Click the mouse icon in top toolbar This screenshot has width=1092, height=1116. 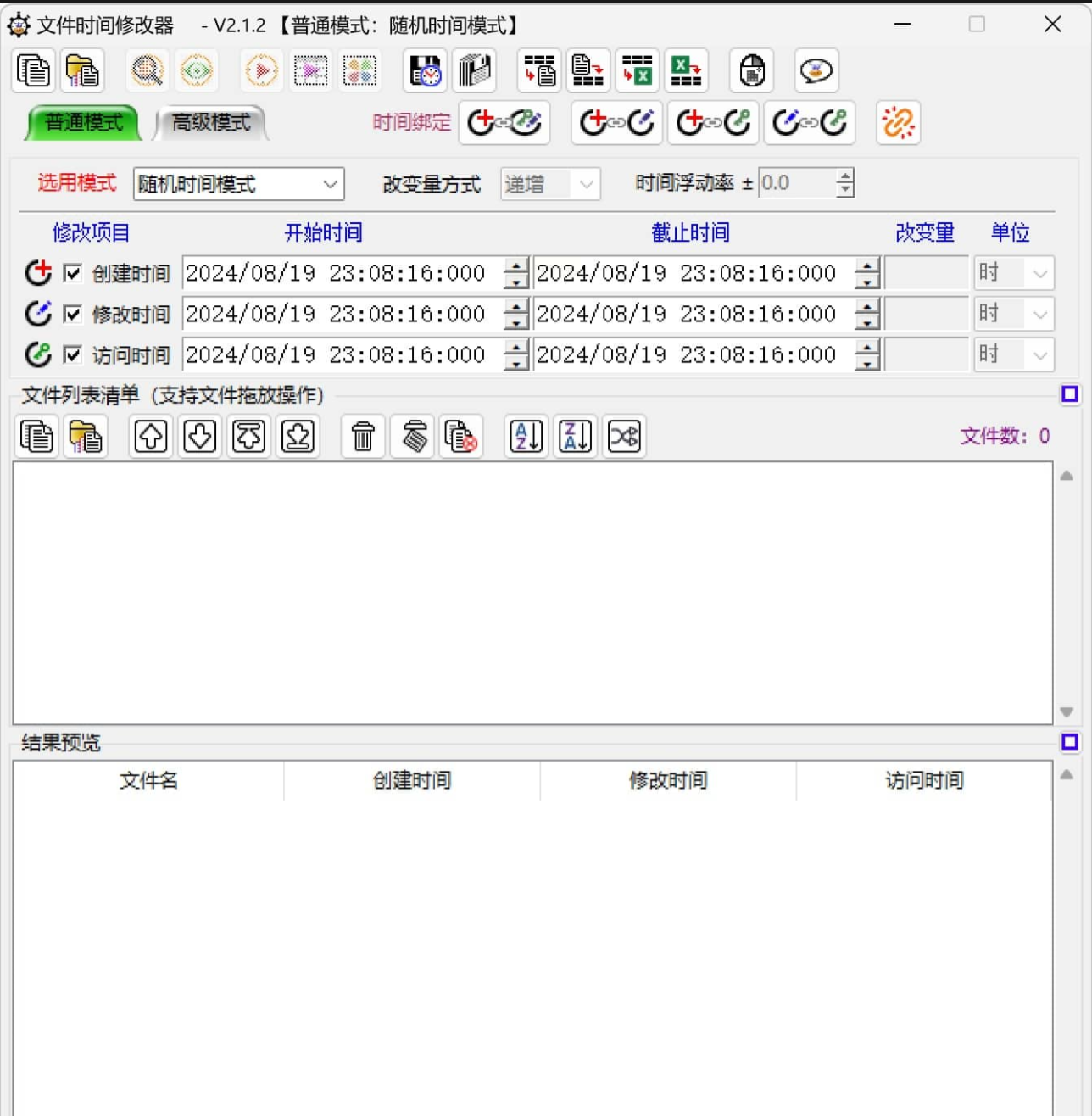(x=752, y=71)
